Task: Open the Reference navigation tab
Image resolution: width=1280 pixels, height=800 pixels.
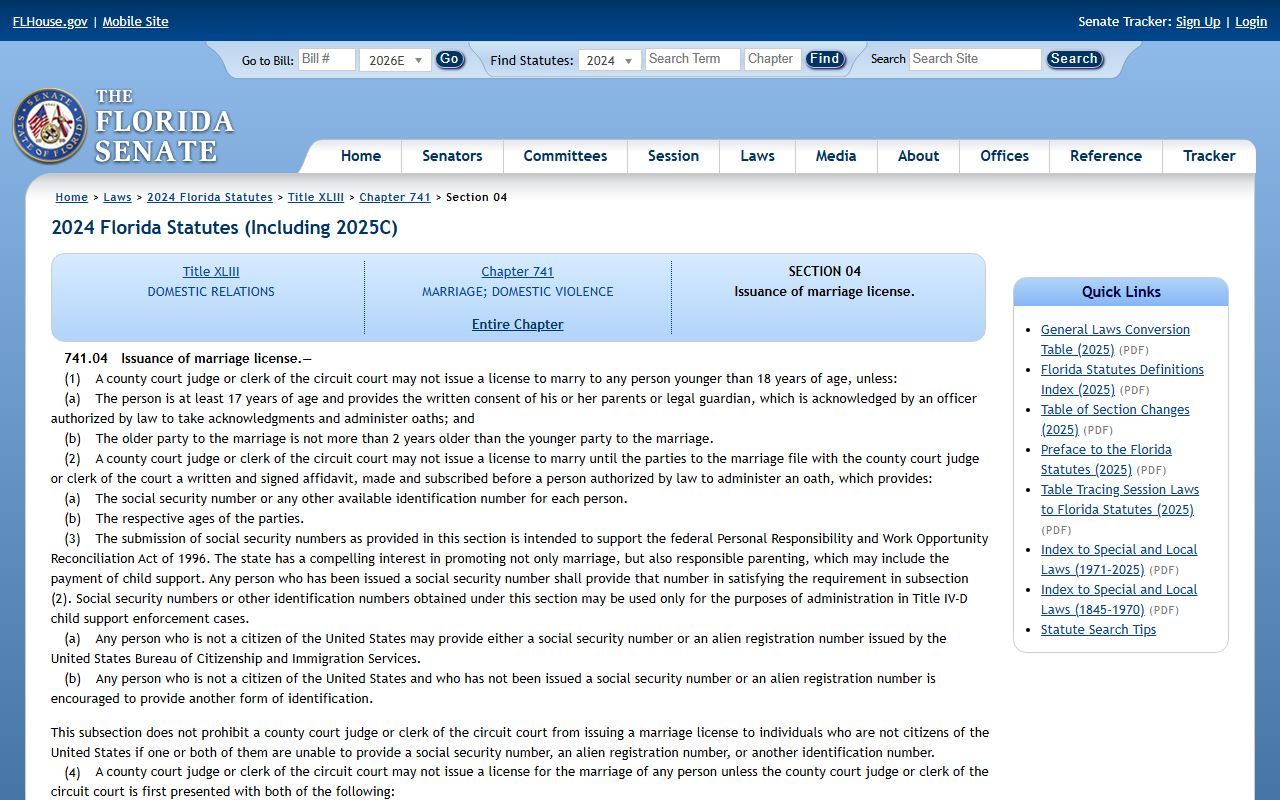Action: click(1106, 156)
